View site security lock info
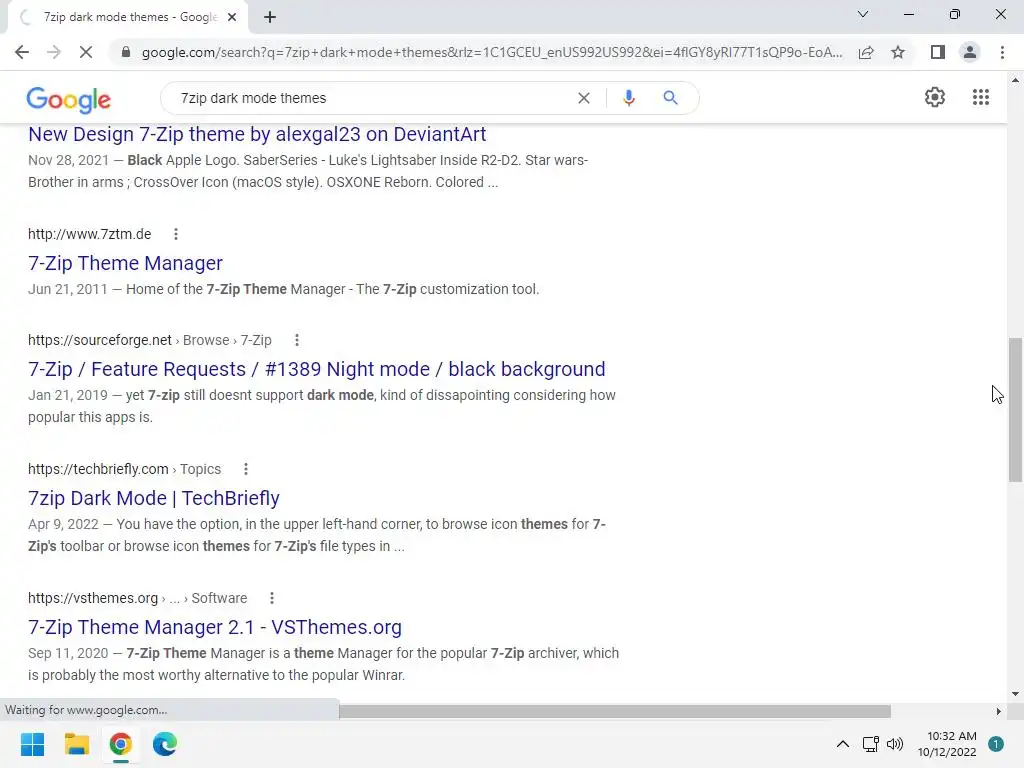This screenshot has width=1024, height=768. pos(126,52)
